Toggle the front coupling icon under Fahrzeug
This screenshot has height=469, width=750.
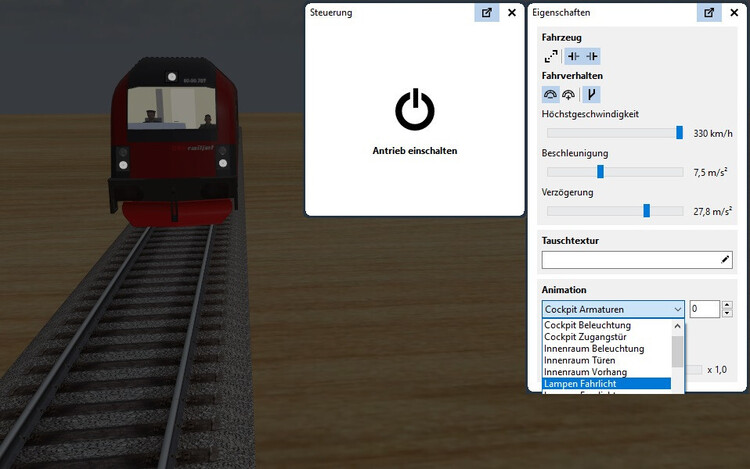click(x=574, y=56)
